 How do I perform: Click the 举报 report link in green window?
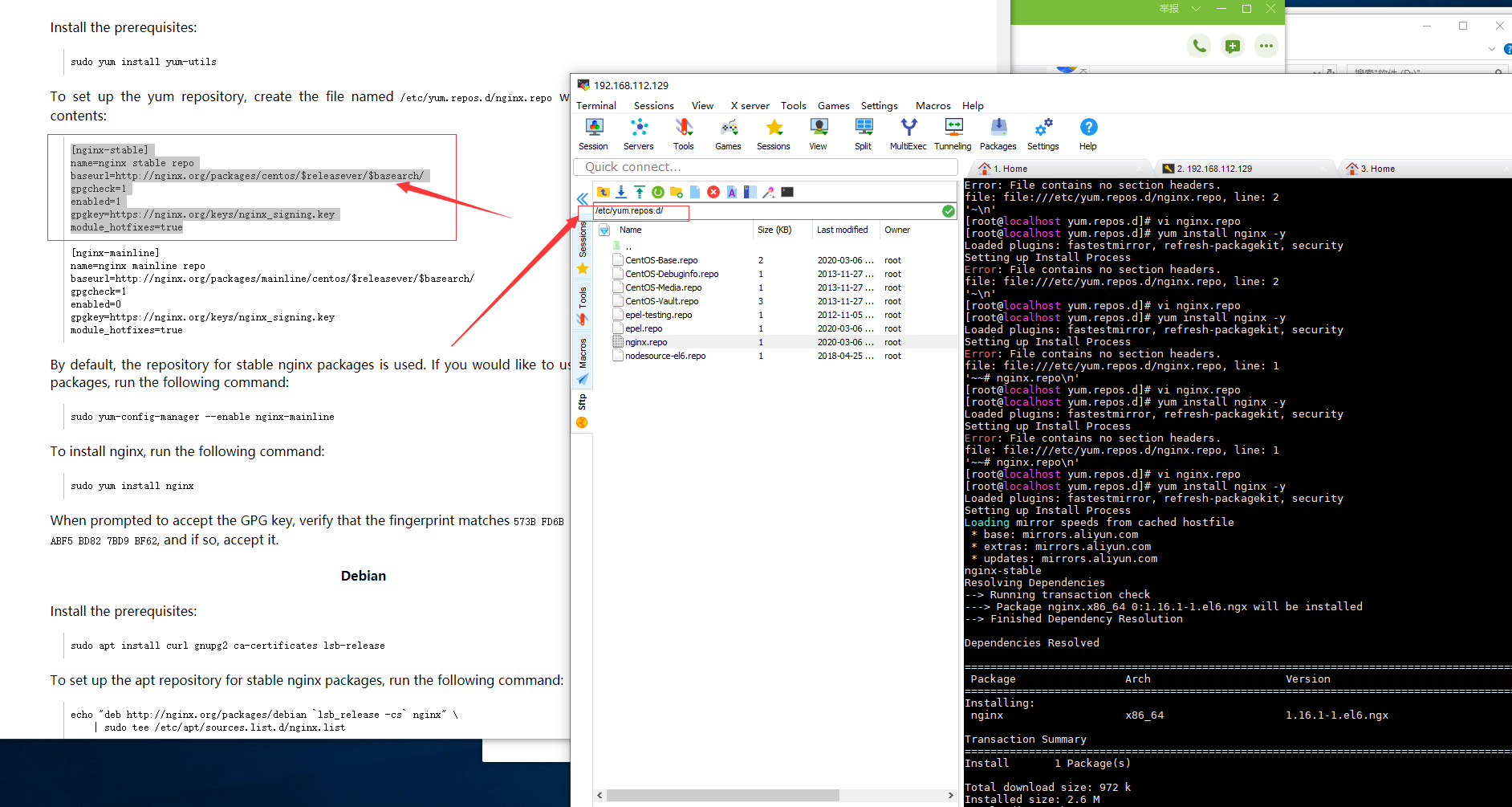click(x=1169, y=9)
